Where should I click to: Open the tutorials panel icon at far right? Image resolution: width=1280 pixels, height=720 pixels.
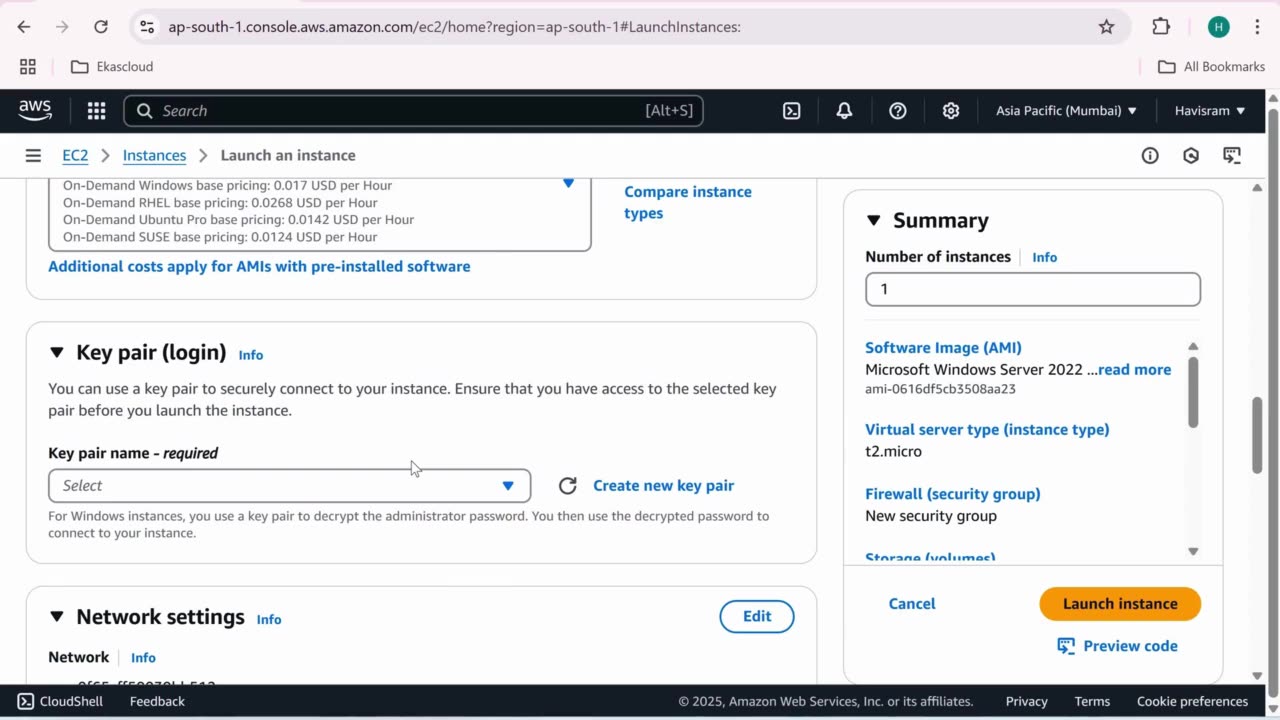coord(1232,155)
